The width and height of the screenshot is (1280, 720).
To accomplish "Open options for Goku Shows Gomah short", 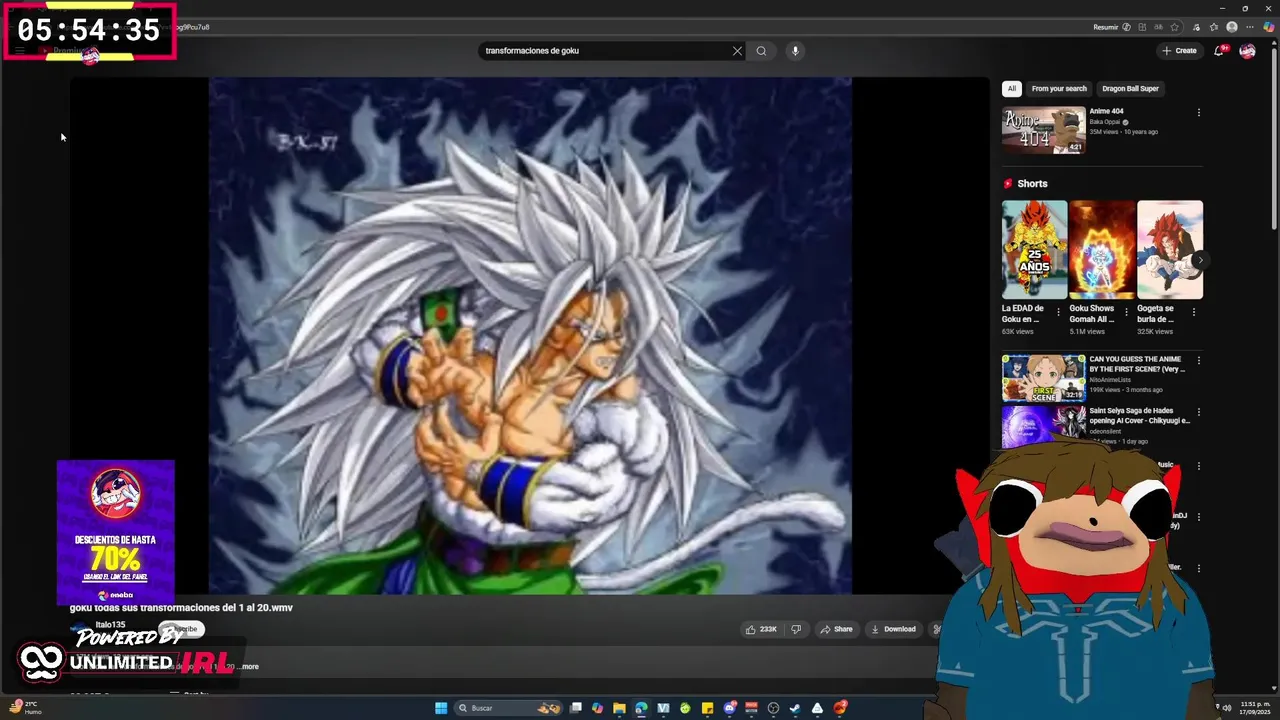I will coord(1126,312).
